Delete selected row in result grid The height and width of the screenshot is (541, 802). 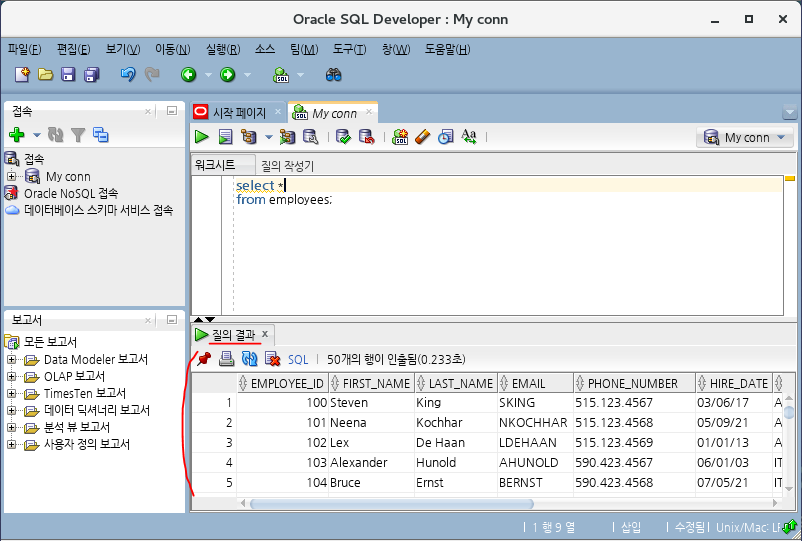[x=273, y=359]
